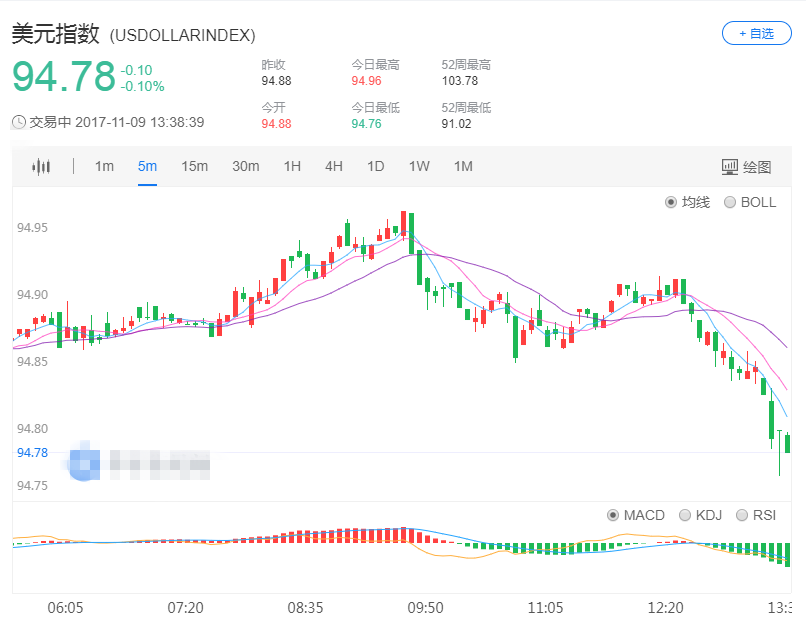Viewport: 806px width, 630px height.
Task: Open the 绘图 drawing tool
Action: tap(746, 167)
